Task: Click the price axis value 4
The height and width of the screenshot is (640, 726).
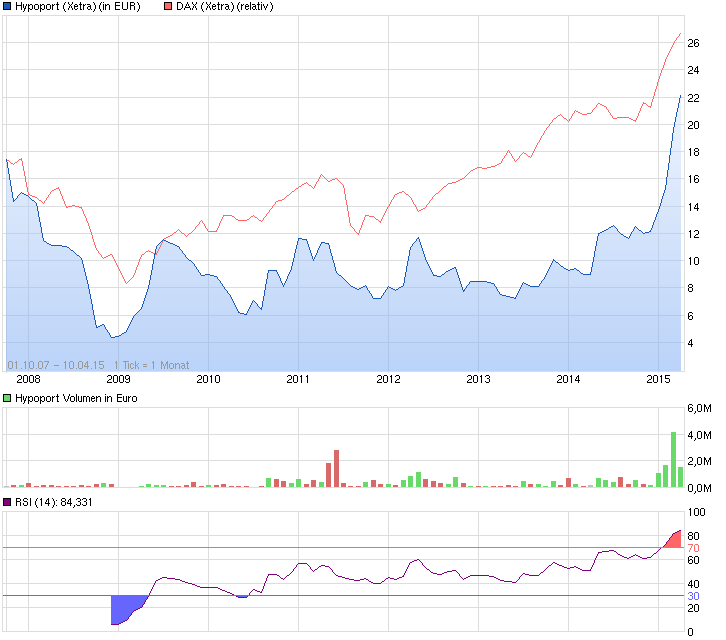Action: pos(690,343)
